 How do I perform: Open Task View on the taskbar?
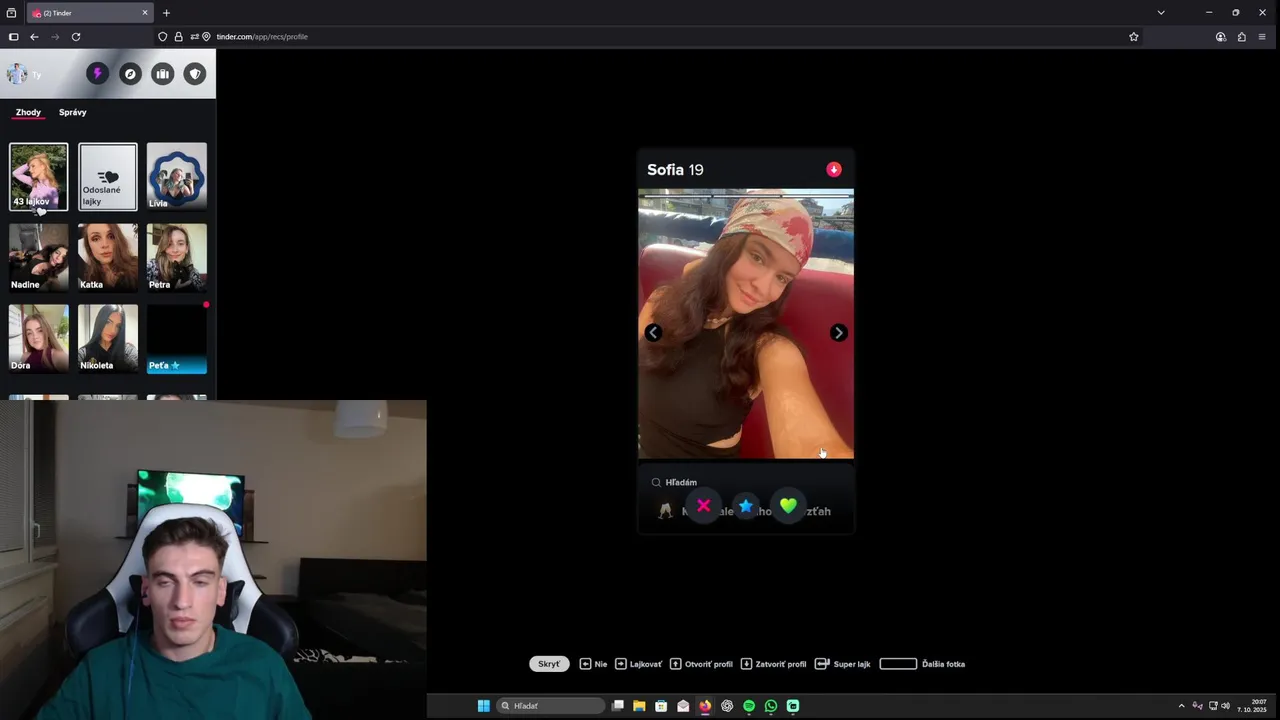[x=618, y=706]
